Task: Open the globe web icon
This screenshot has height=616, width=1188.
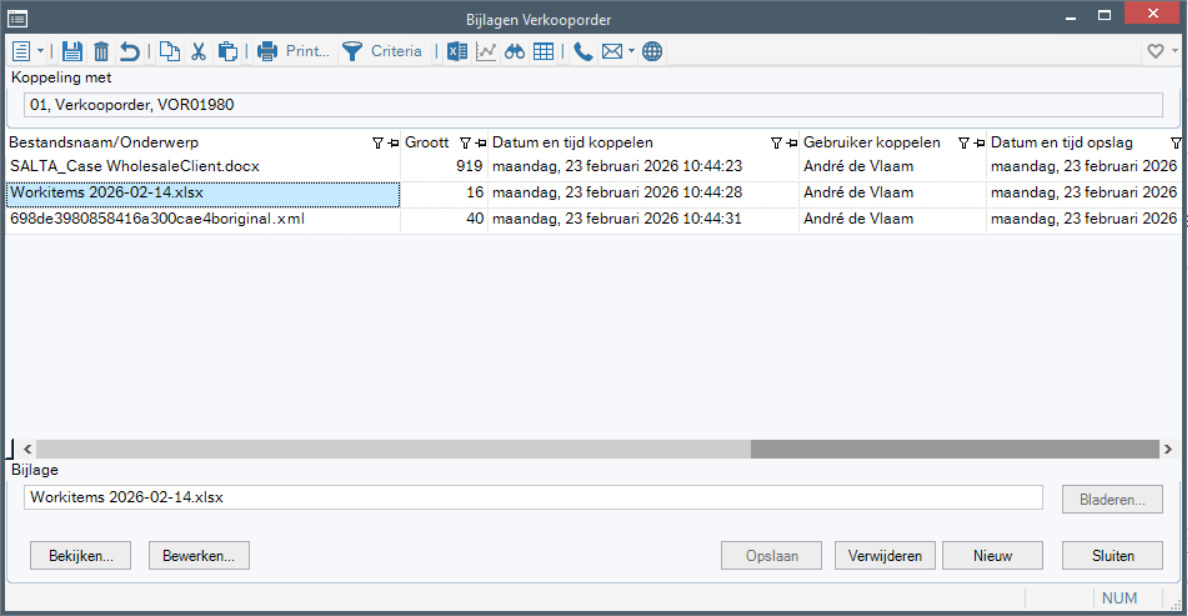Action: coord(653,52)
